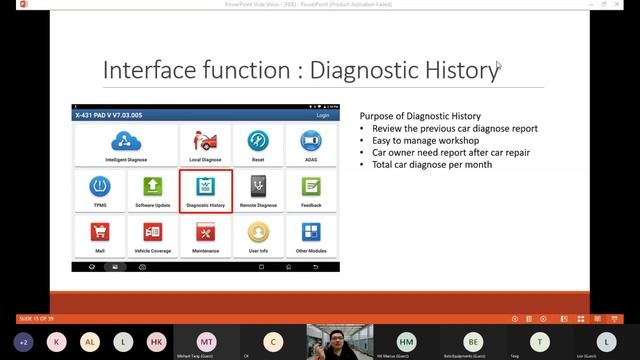Image resolution: width=640 pixels, height=360 pixels.
Task: Click slide title 'Interface function : Diagnostic History'
Action: [301, 70]
